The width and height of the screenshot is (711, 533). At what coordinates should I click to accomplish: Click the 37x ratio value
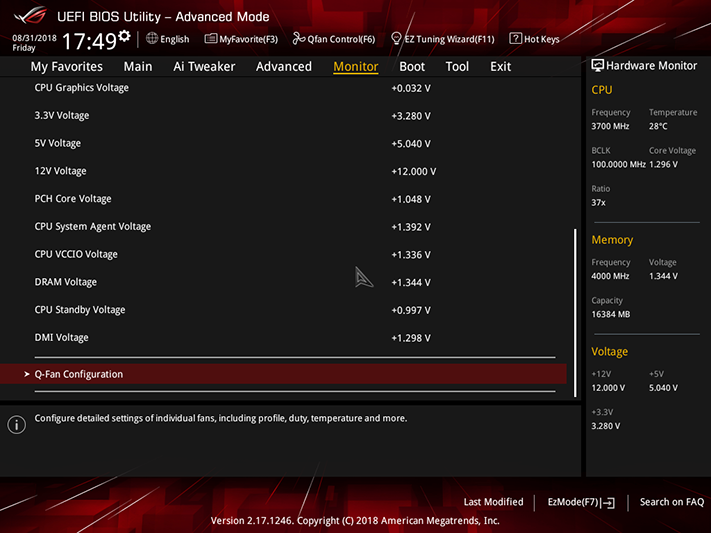598,202
